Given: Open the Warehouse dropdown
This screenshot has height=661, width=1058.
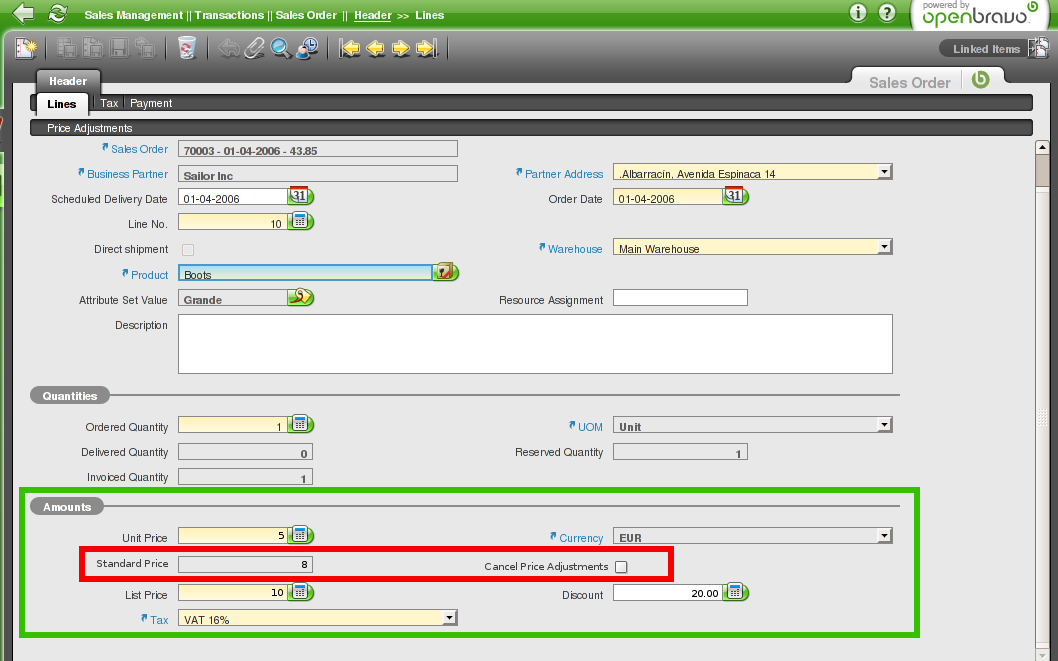Looking at the screenshot, I should [x=883, y=248].
